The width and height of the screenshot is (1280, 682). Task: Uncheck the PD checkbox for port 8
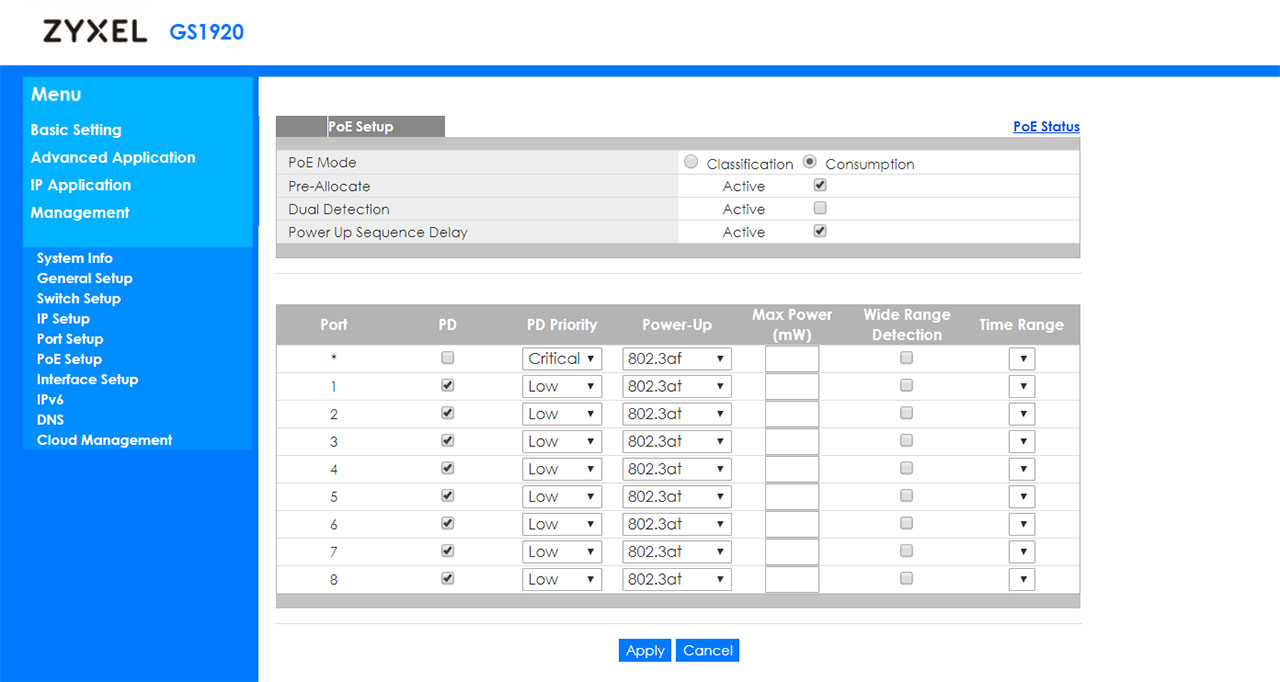click(x=447, y=578)
